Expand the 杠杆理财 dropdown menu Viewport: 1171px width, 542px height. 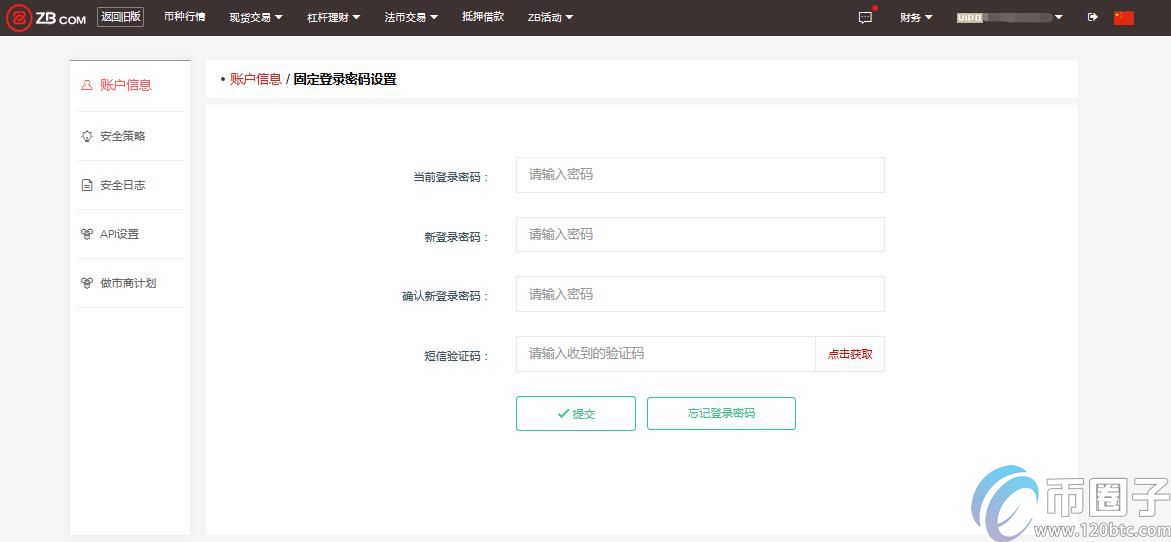click(x=333, y=17)
